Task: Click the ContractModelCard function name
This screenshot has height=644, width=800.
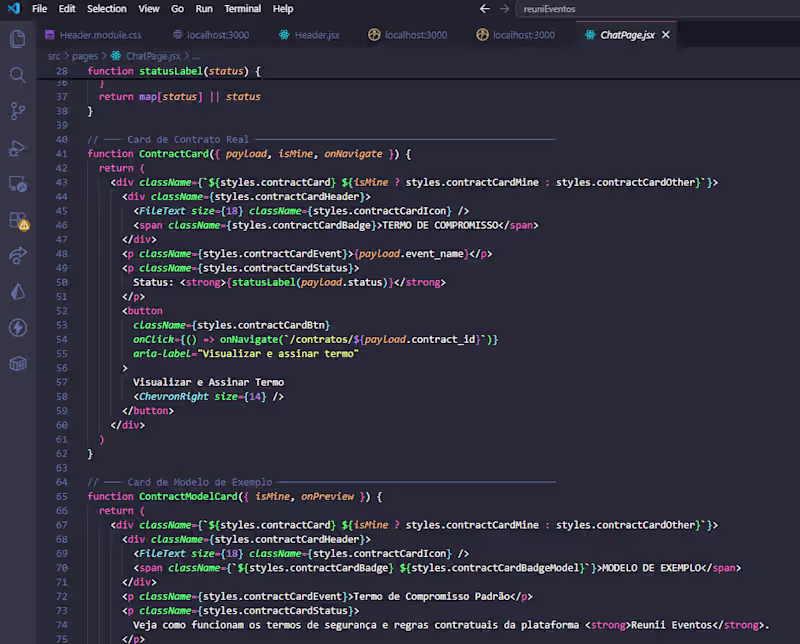Action: (188, 497)
